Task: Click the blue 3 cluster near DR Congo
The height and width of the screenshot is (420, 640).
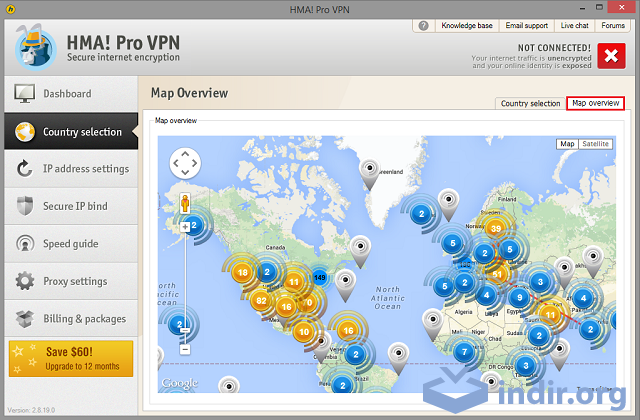Action: tap(526, 365)
